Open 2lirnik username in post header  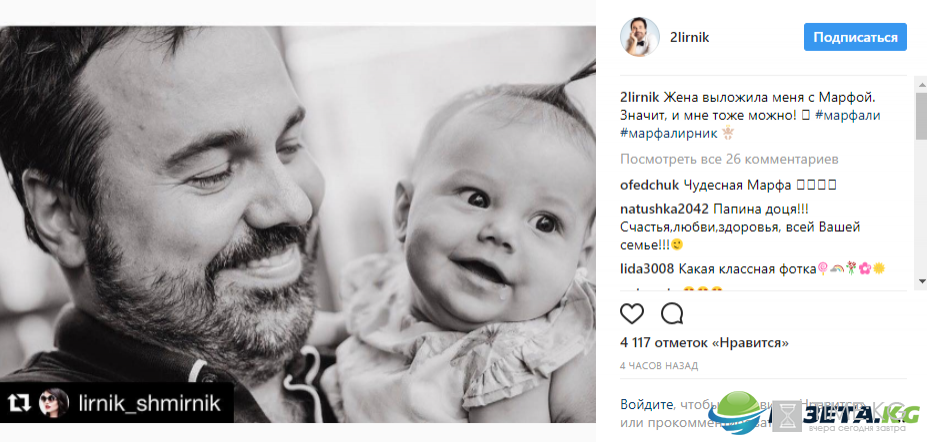coord(689,38)
